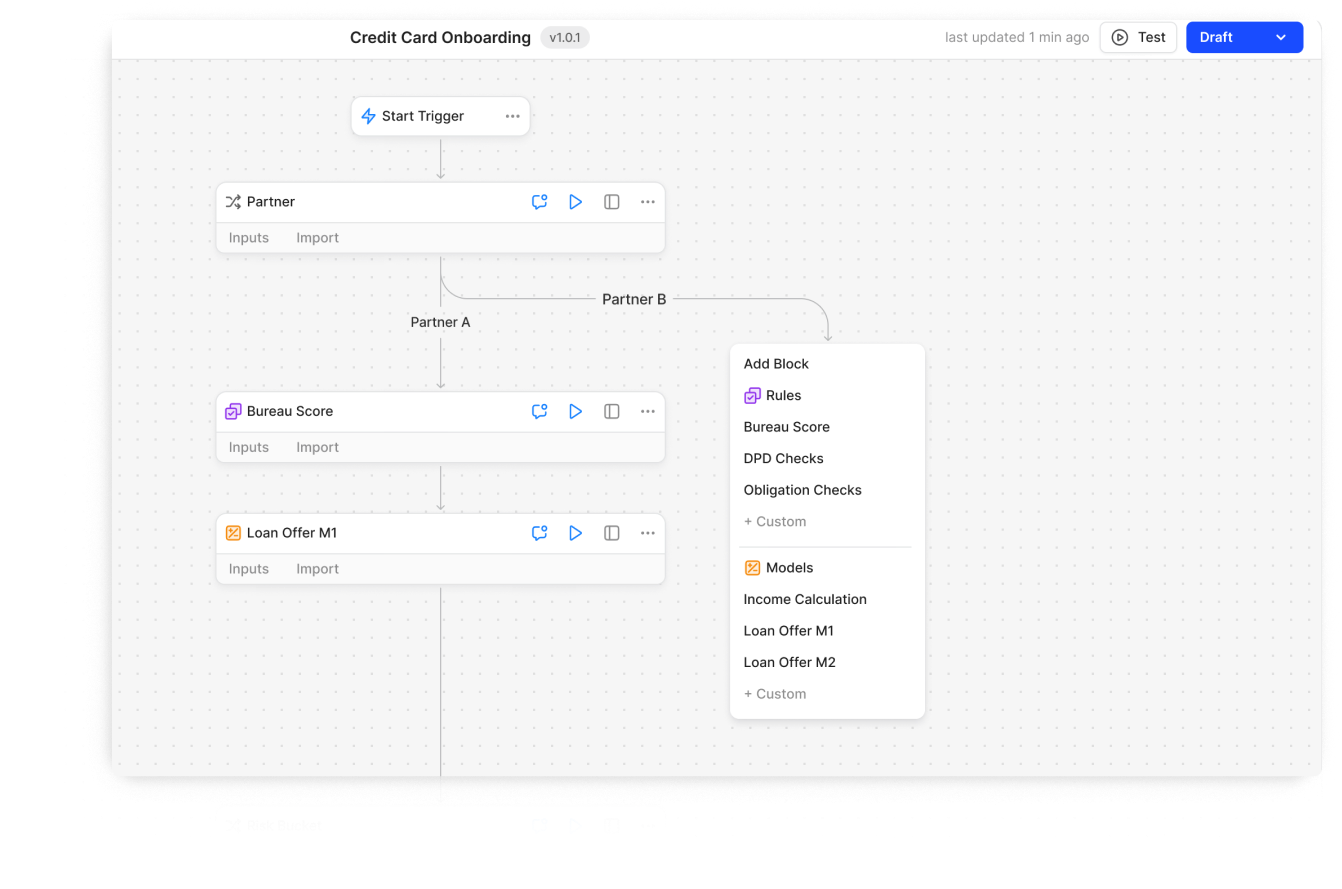Toggle side panel icon on Partner block
The height and width of the screenshot is (889, 1342).
[x=612, y=202]
